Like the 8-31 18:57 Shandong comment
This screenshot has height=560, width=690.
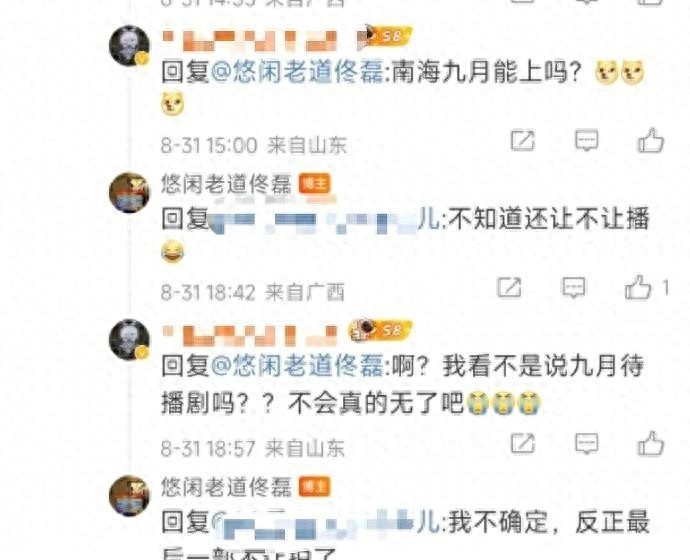point(651,443)
